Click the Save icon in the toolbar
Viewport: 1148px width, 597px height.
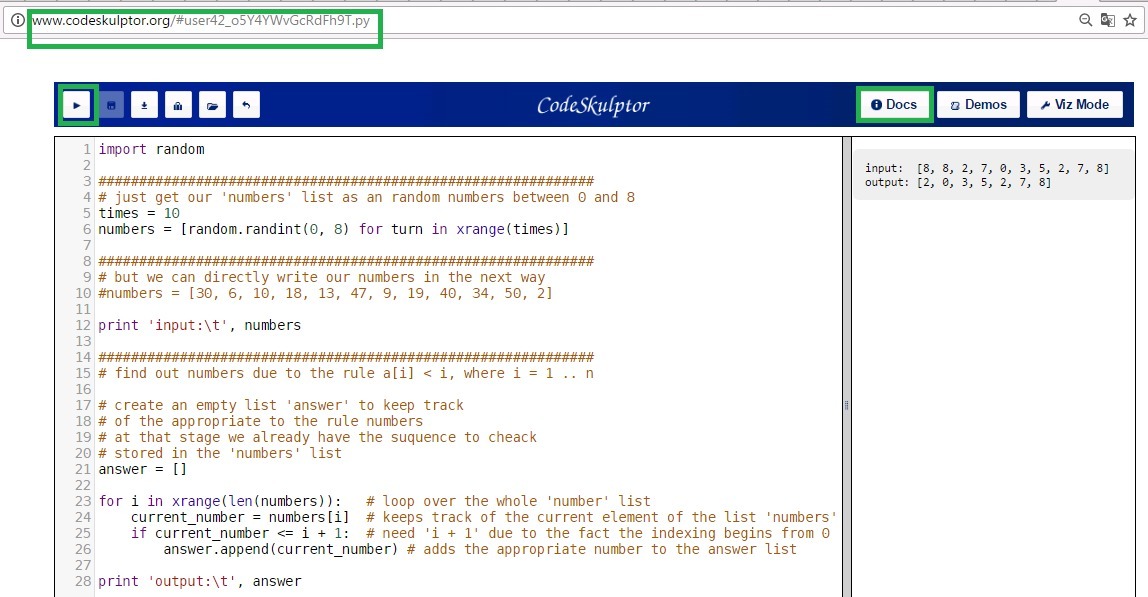[x=110, y=105]
